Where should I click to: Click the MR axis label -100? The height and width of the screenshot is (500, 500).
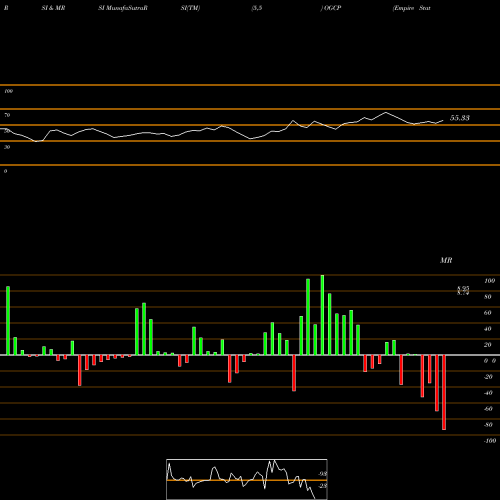pyautogui.click(x=490, y=441)
